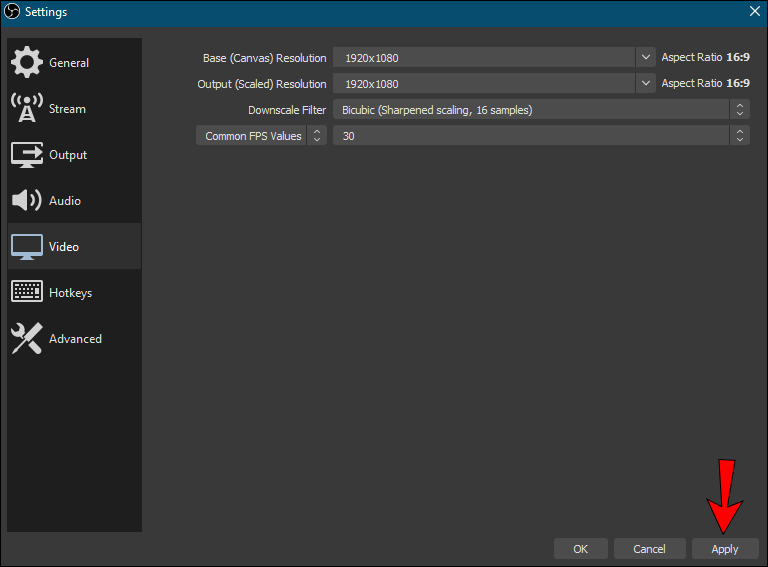Open the Downscale Filter combo box
Screen dimensions: 768x567
click(x=541, y=110)
